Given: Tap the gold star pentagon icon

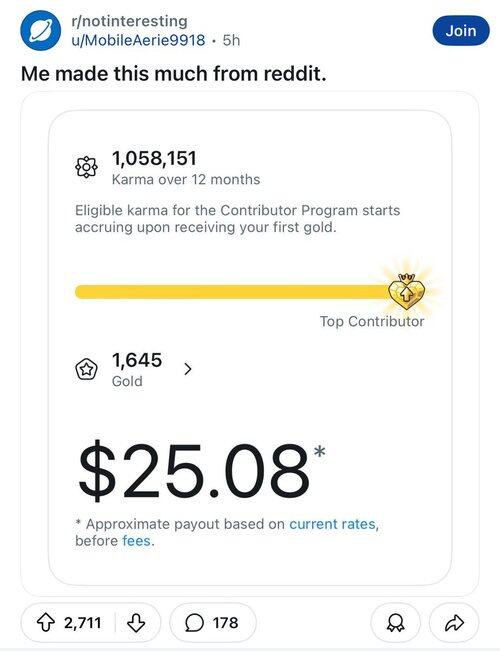Looking at the screenshot, I should pyautogui.click(x=86, y=369).
